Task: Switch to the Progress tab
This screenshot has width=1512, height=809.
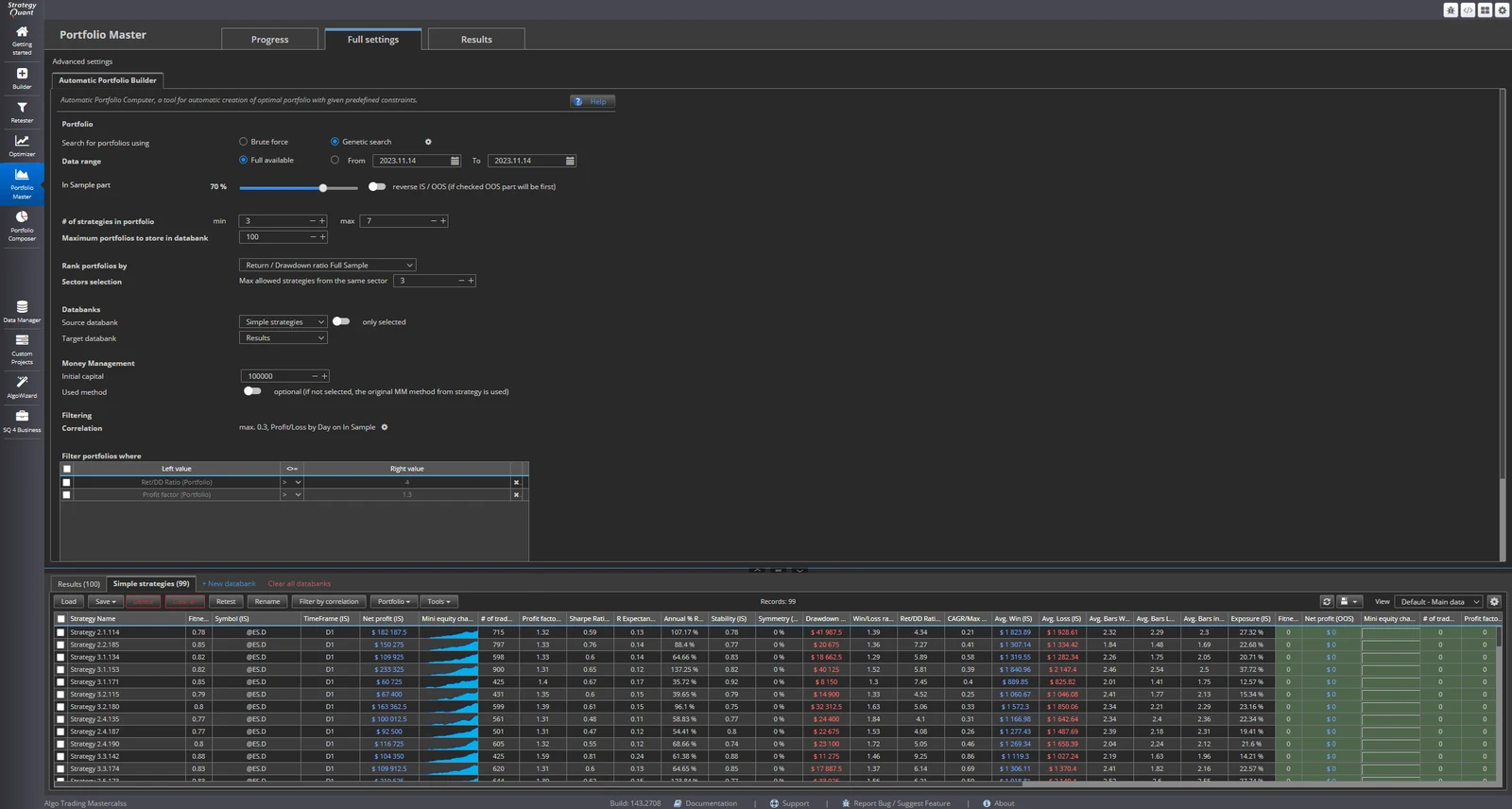Action: click(270, 39)
